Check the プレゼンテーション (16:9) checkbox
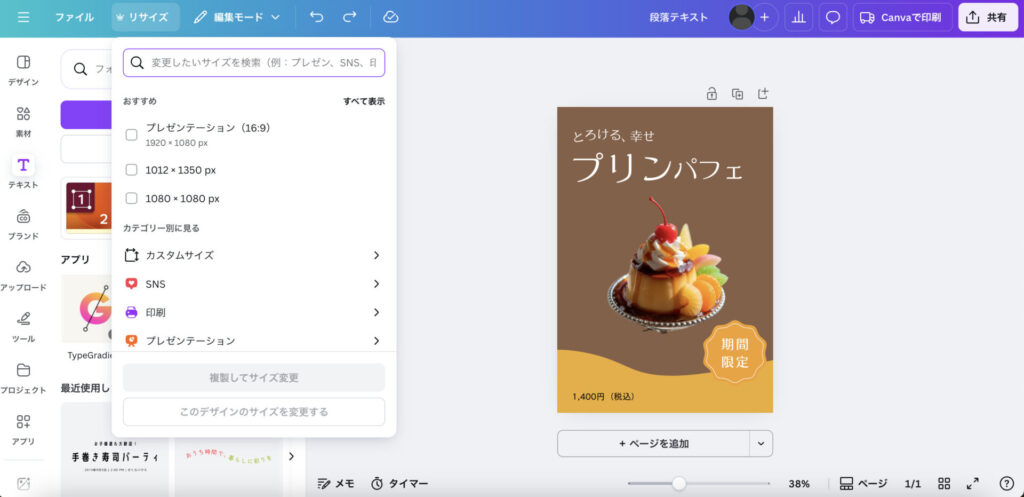Screen dimensions: 1024x497 coord(131,135)
